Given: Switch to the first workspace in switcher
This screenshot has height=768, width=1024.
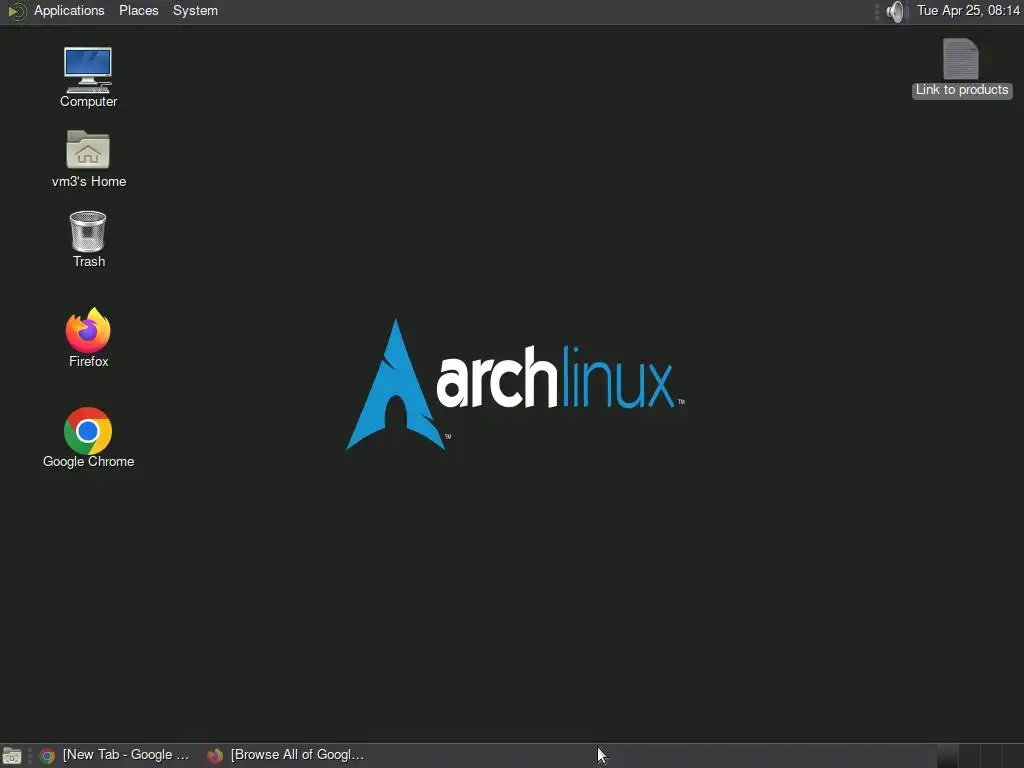Looking at the screenshot, I should [x=948, y=756].
